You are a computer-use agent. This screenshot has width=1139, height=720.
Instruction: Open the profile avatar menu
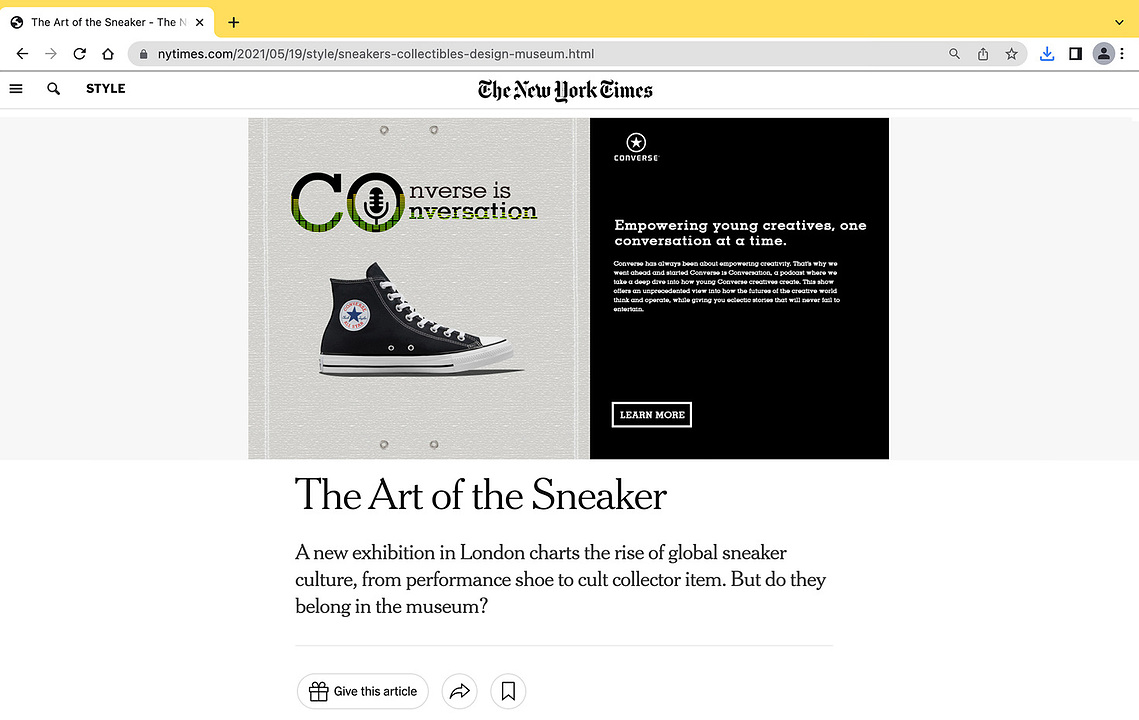[x=1103, y=54]
